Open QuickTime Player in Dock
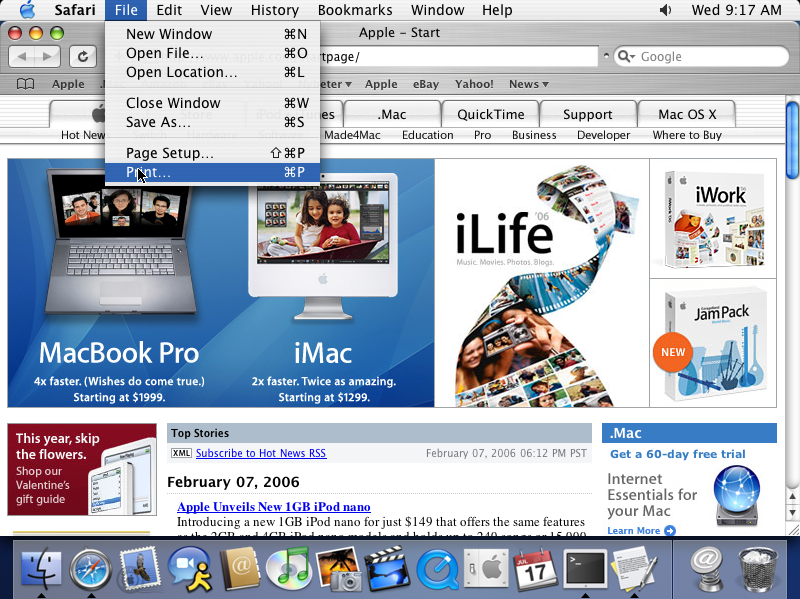 click(438, 569)
